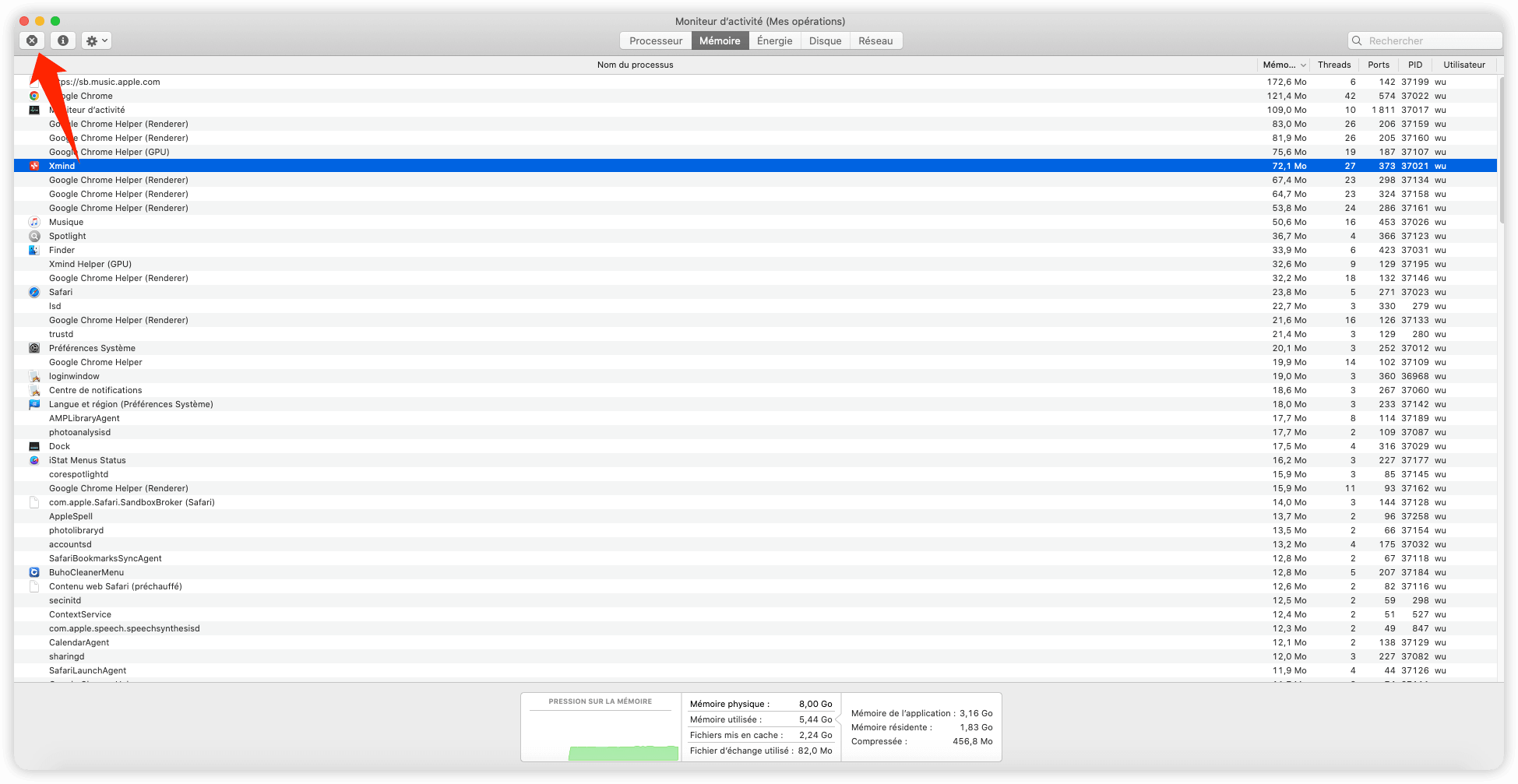Select the trustd process row
Screen dimensions: 1518x784
[x=755, y=334]
